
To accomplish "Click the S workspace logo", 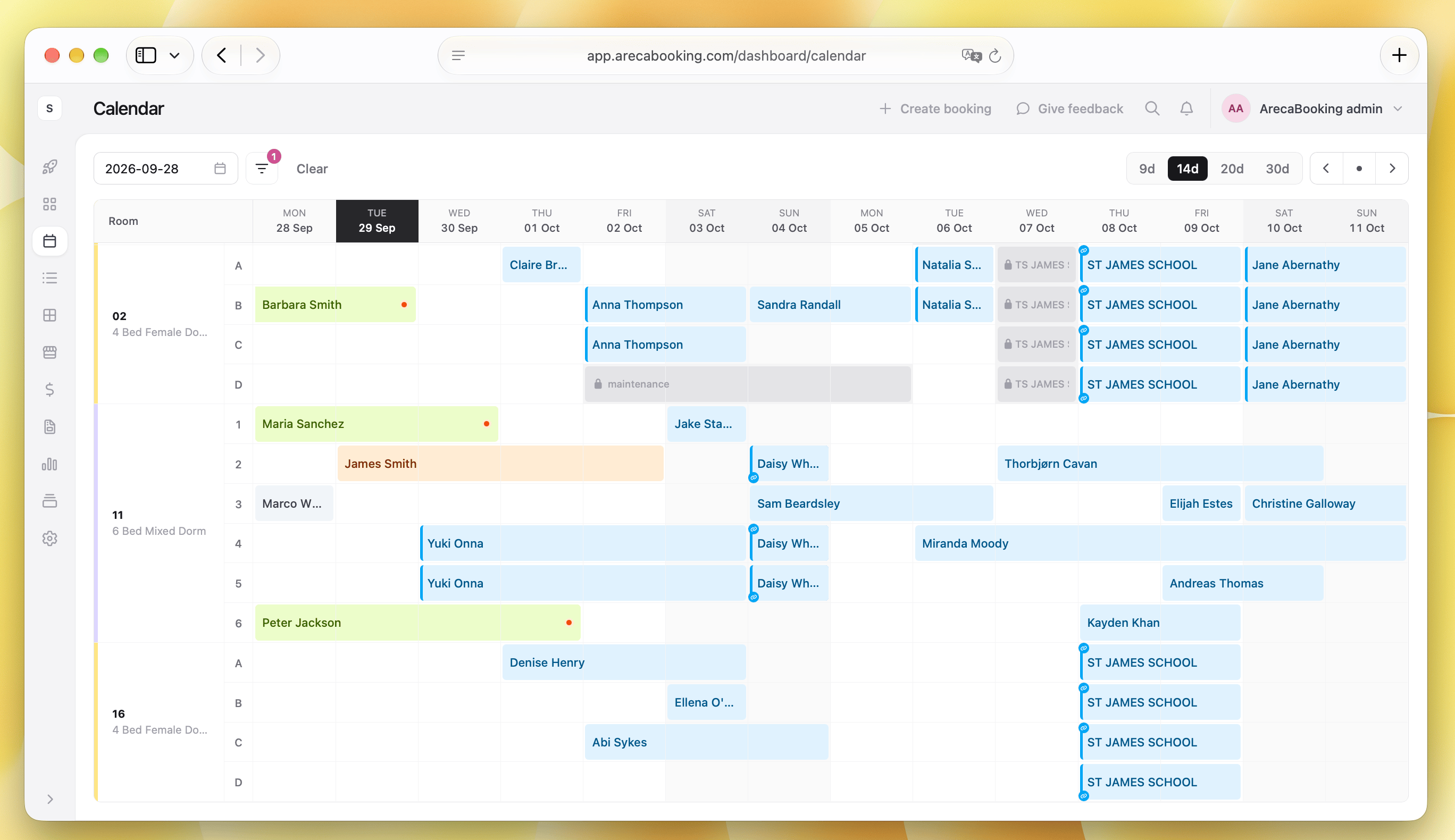I will (x=49, y=108).
